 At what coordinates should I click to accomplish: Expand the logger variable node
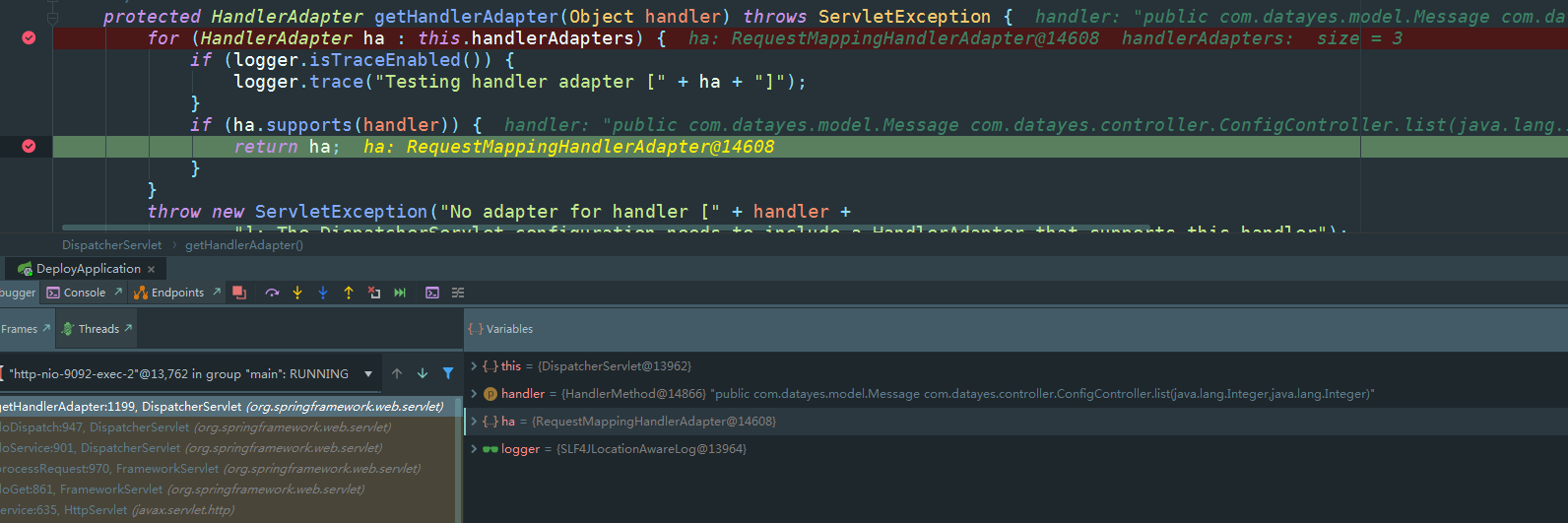click(474, 449)
